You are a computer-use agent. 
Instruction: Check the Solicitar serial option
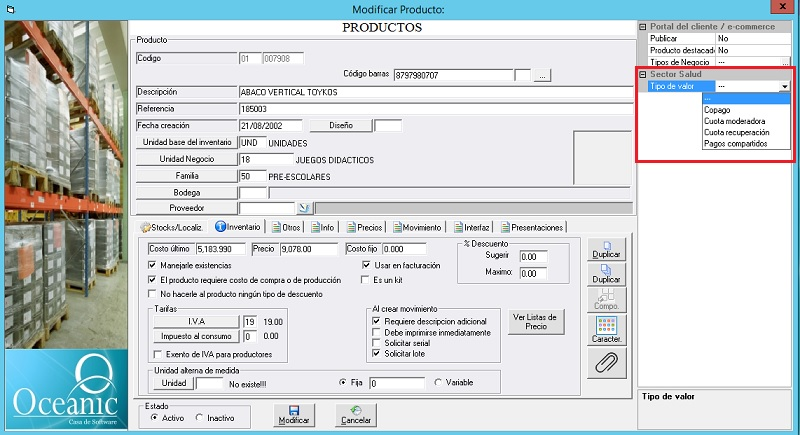[377, 343]
